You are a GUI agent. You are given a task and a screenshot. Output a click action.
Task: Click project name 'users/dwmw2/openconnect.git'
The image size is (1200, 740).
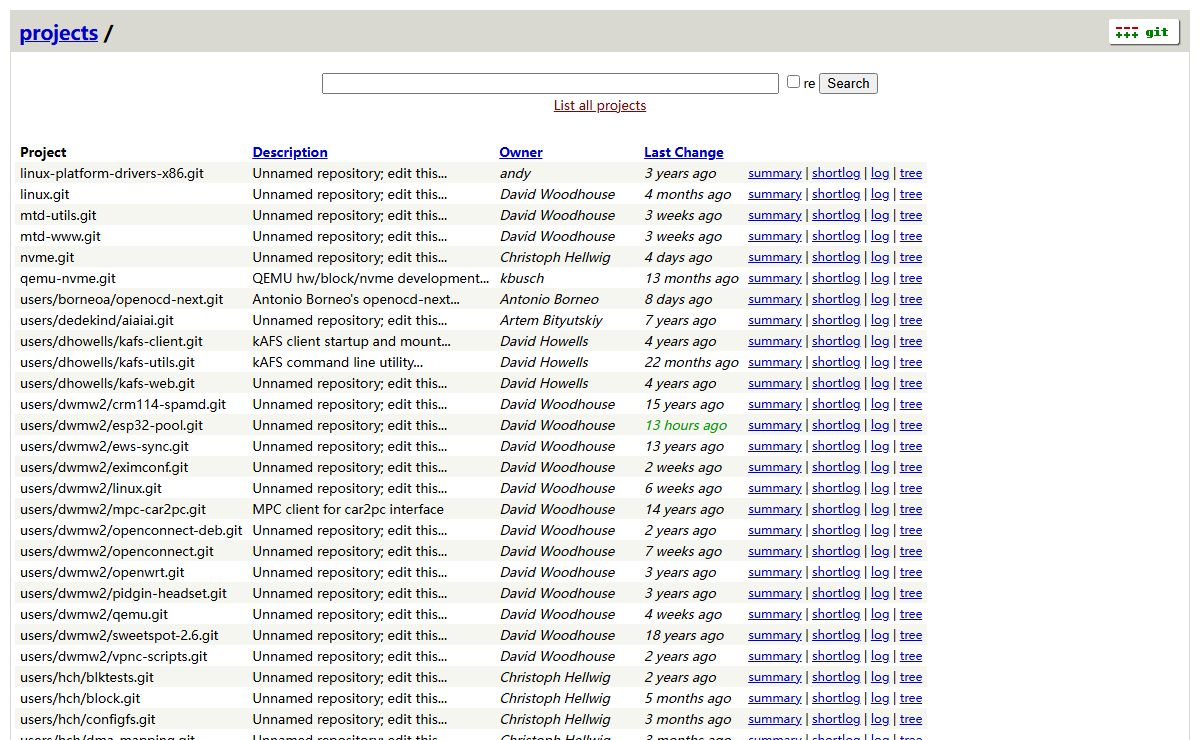(x=117, y=552)
